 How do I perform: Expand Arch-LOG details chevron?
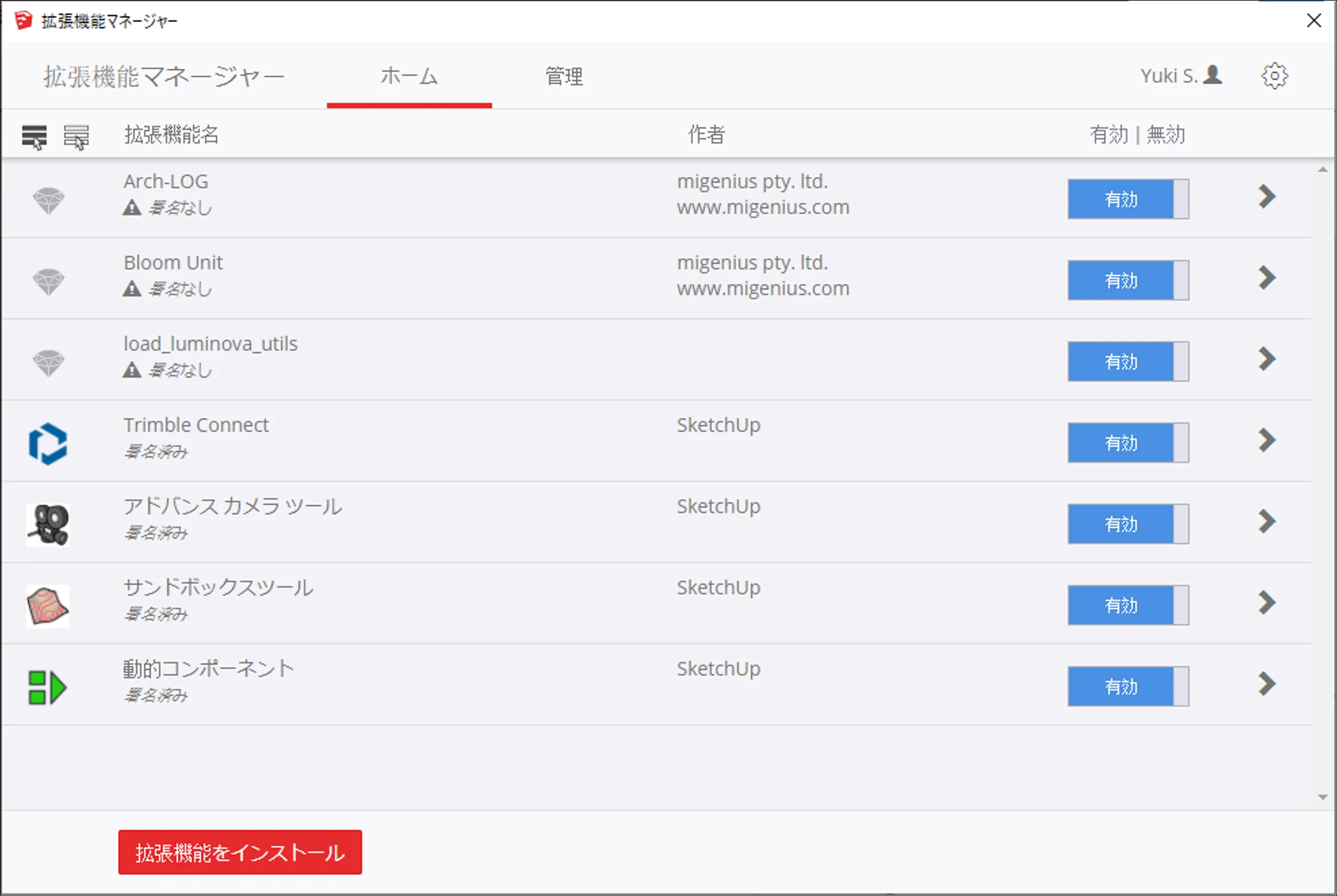[1267, 197]
